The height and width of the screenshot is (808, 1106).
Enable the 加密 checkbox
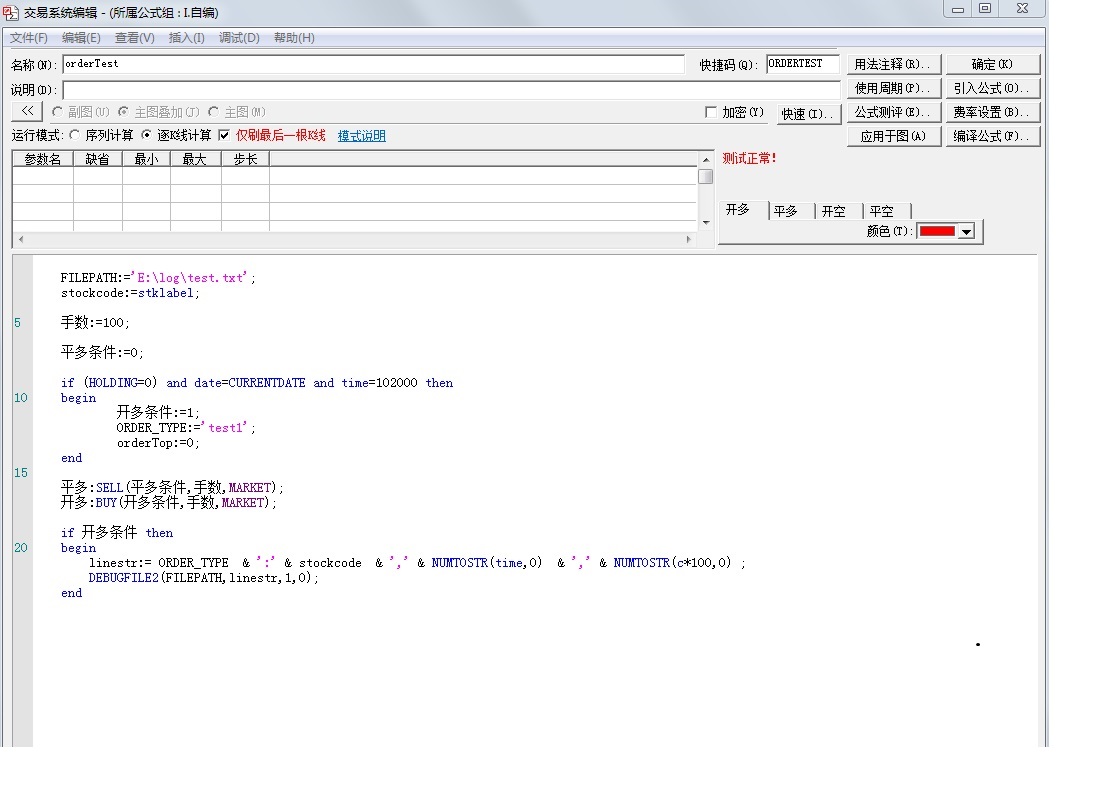point(711,112)
